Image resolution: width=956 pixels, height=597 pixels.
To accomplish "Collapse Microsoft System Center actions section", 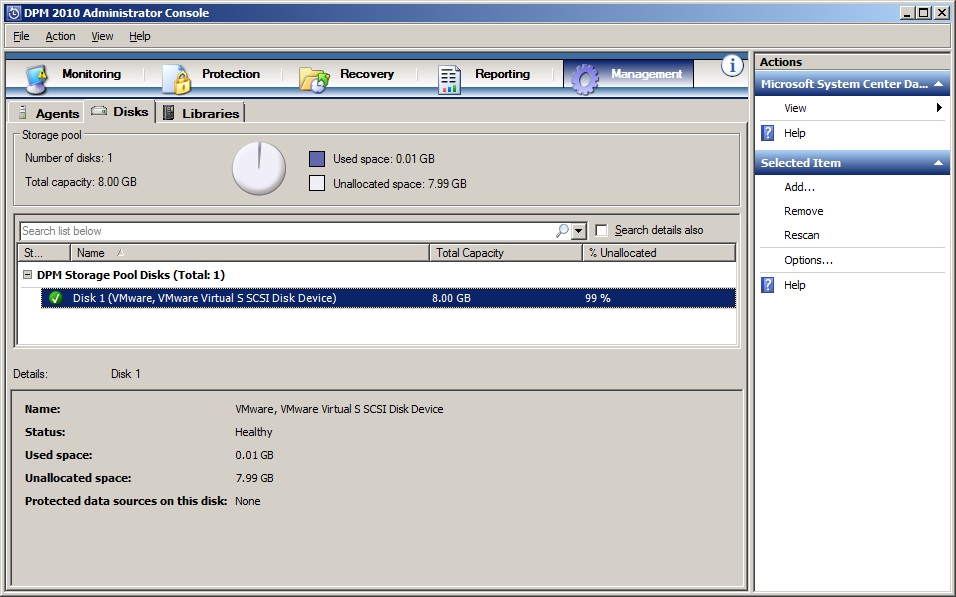I will click(939, 84).
